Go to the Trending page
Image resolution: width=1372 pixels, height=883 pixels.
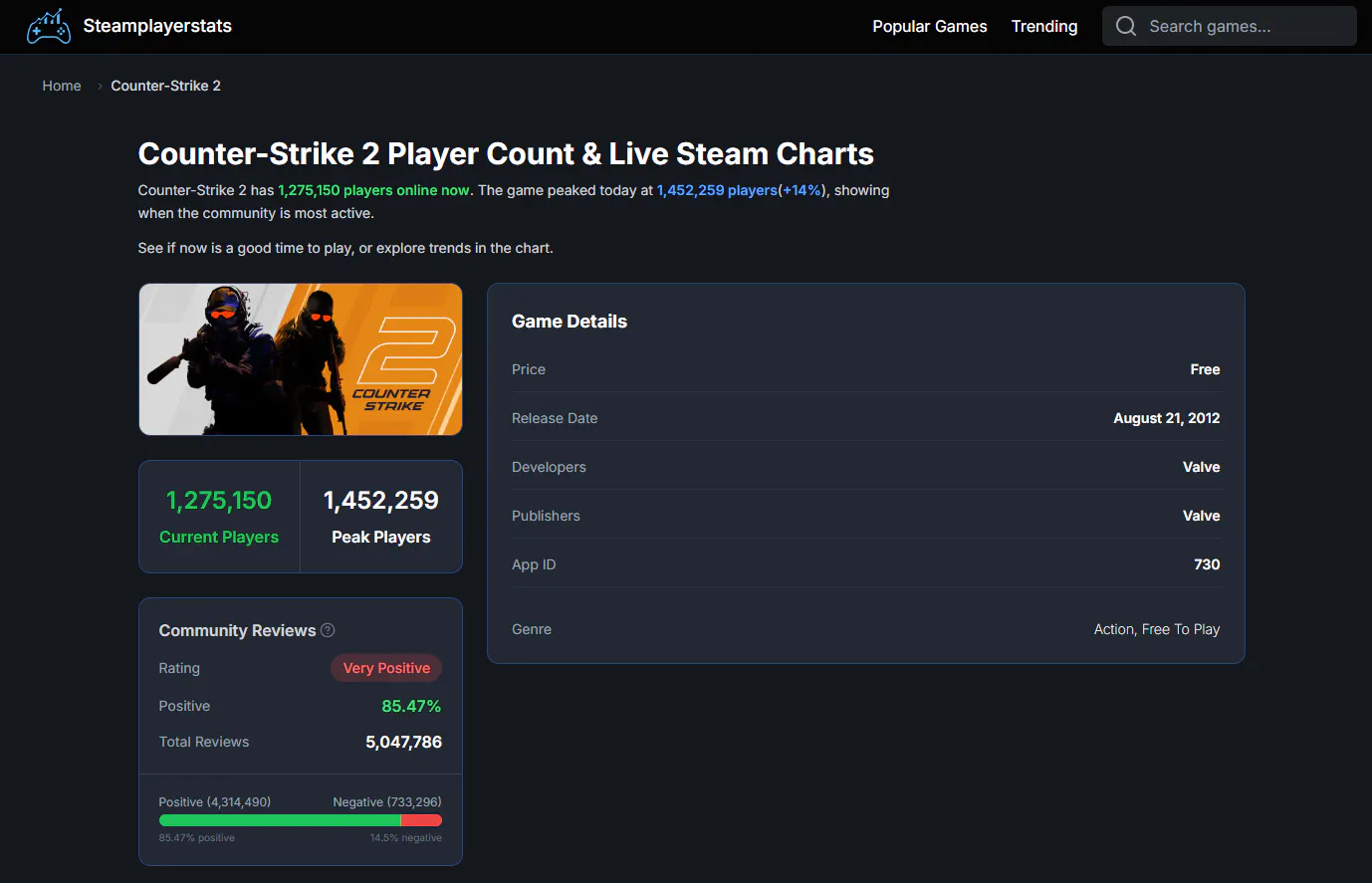[x=1044, y=26]
